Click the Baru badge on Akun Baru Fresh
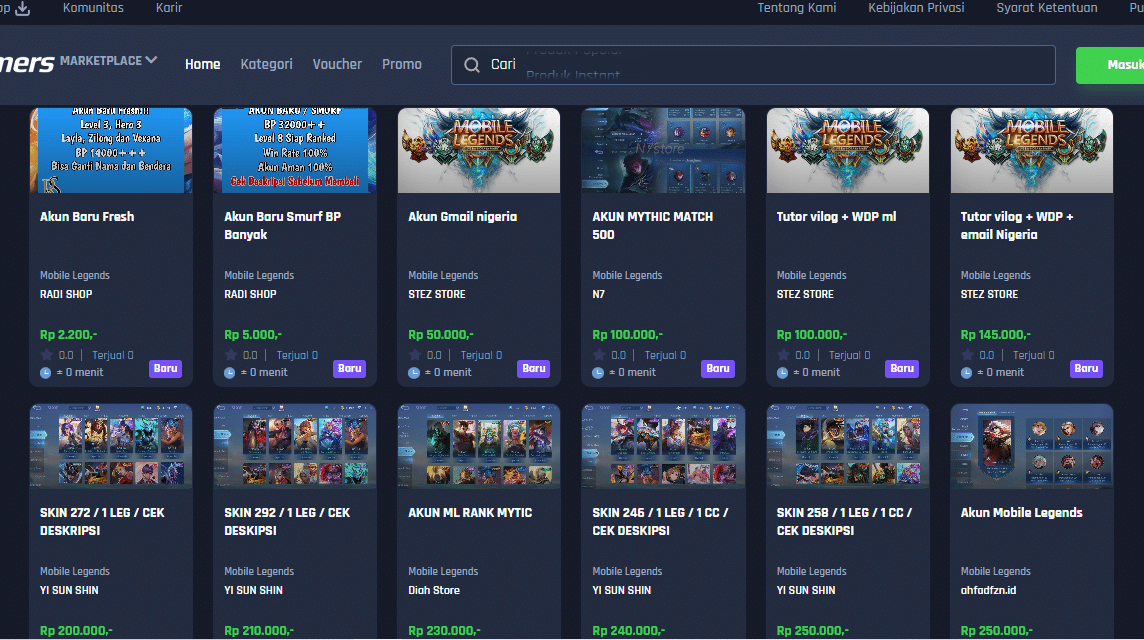The width and height of the screenshot is (1144, 640). [x=166, y=369]
